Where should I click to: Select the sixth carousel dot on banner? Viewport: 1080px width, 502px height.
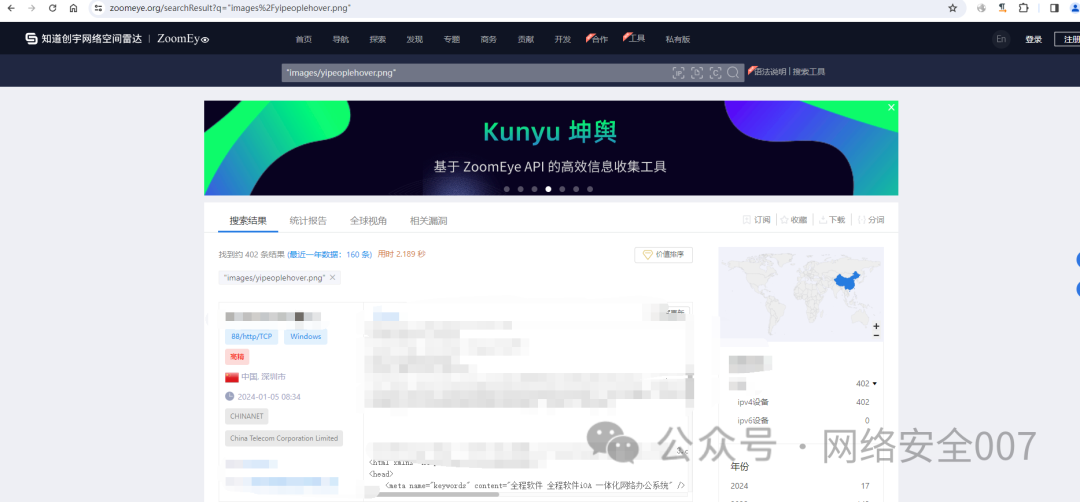point(576,189)
